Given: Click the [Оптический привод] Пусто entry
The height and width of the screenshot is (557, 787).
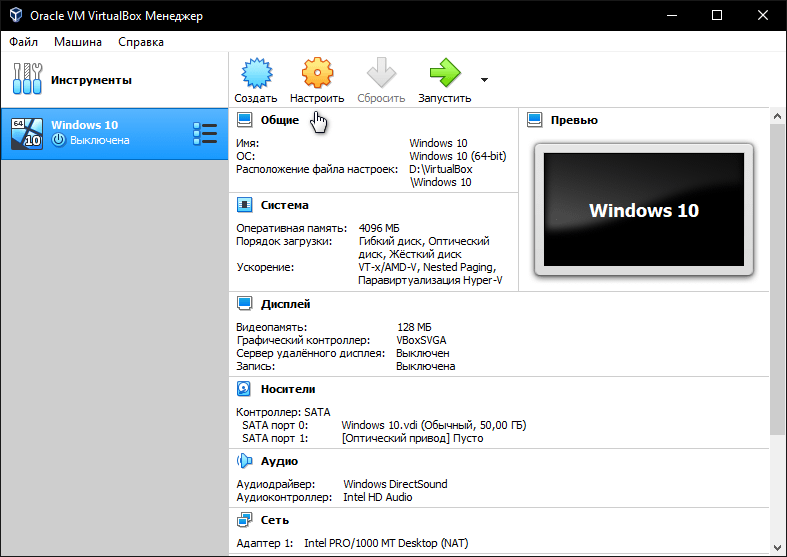Looking at the screenshot, I should pyautogui.click(x=413, y=438).
